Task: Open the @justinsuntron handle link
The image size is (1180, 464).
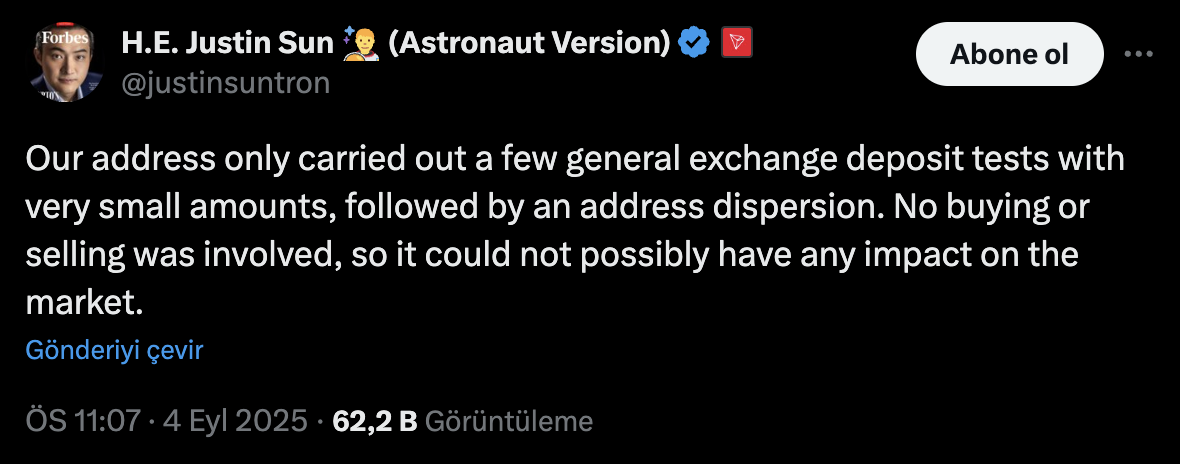Action: pos(225,83)
